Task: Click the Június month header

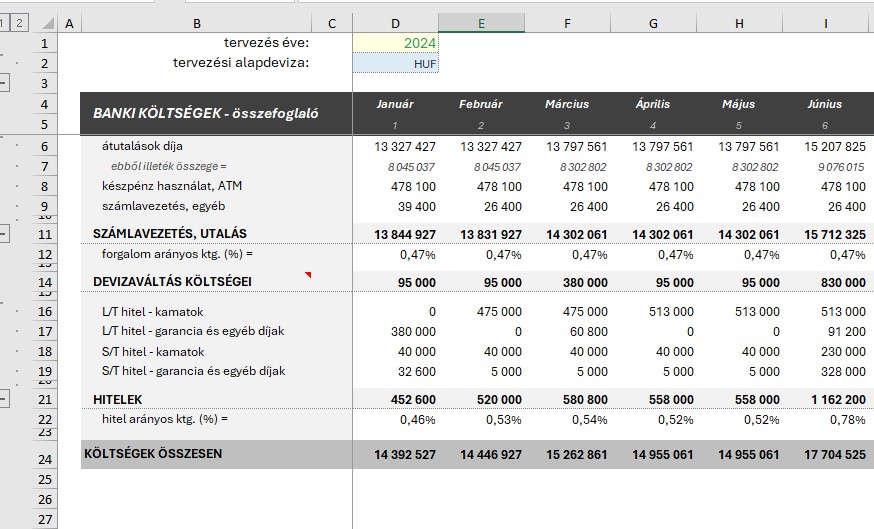Action: [825, 104]
